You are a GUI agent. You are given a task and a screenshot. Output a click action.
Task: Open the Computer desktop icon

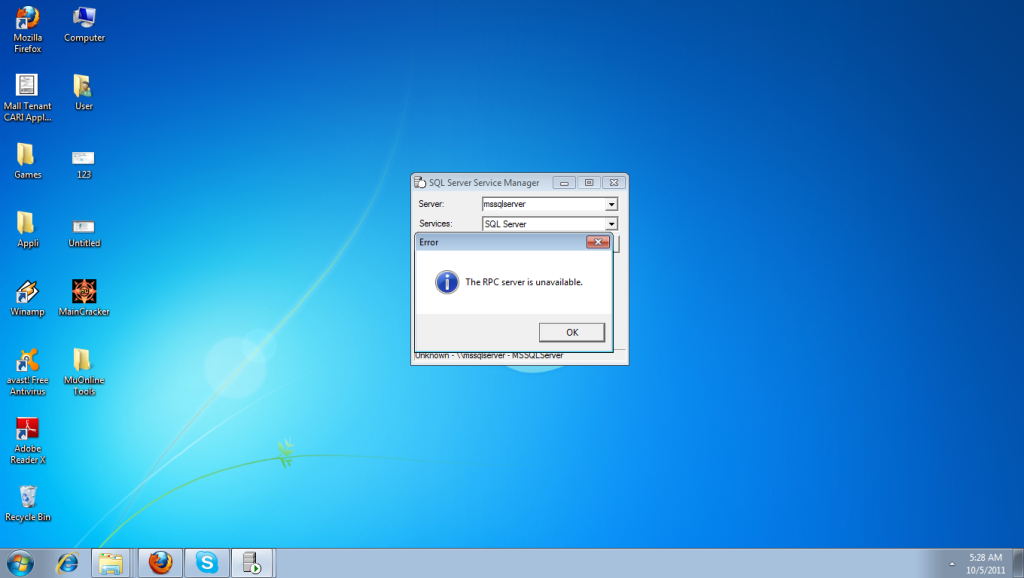(84, 25)
